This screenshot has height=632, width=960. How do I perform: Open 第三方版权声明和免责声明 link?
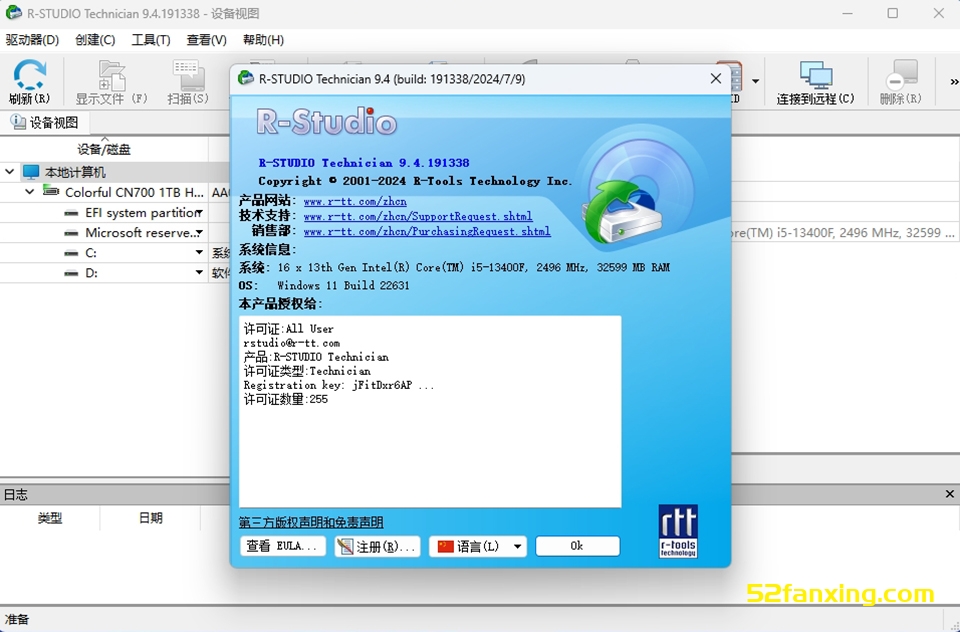click(x=311, y=522)
